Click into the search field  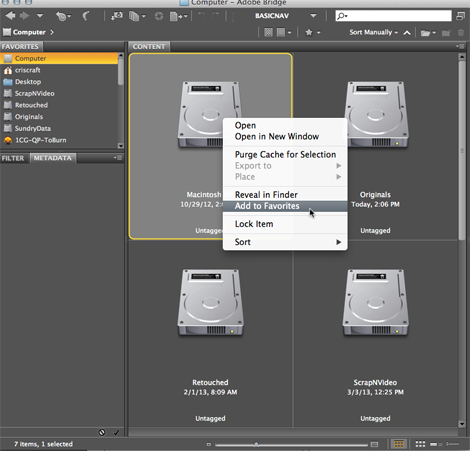393,16
